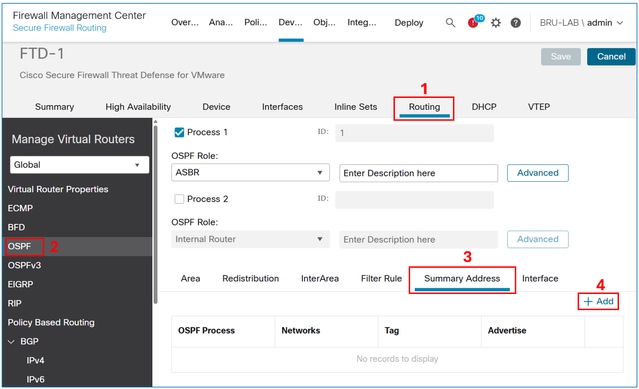The height and width of the screenshot is (389, 639).
Task: Click the OSPF Process column header
Action: pos(206,330)
